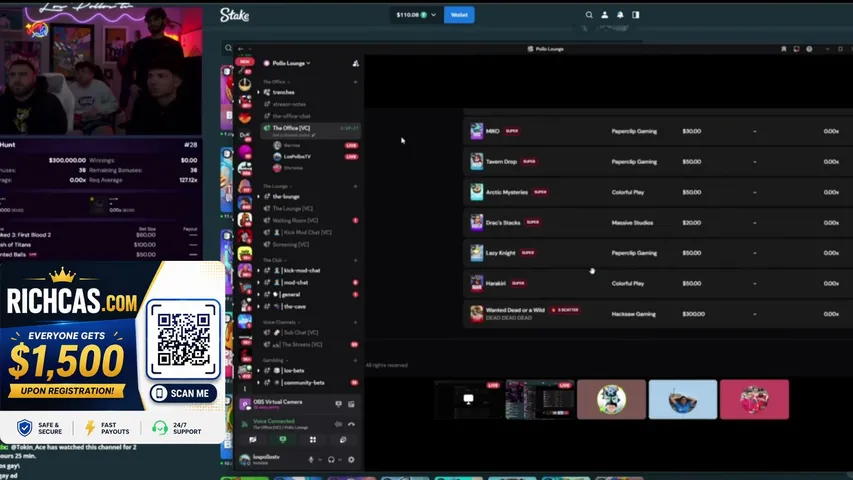Collapse The Office category
This screenshot has width=853, height=480.
tap(276, 82)
